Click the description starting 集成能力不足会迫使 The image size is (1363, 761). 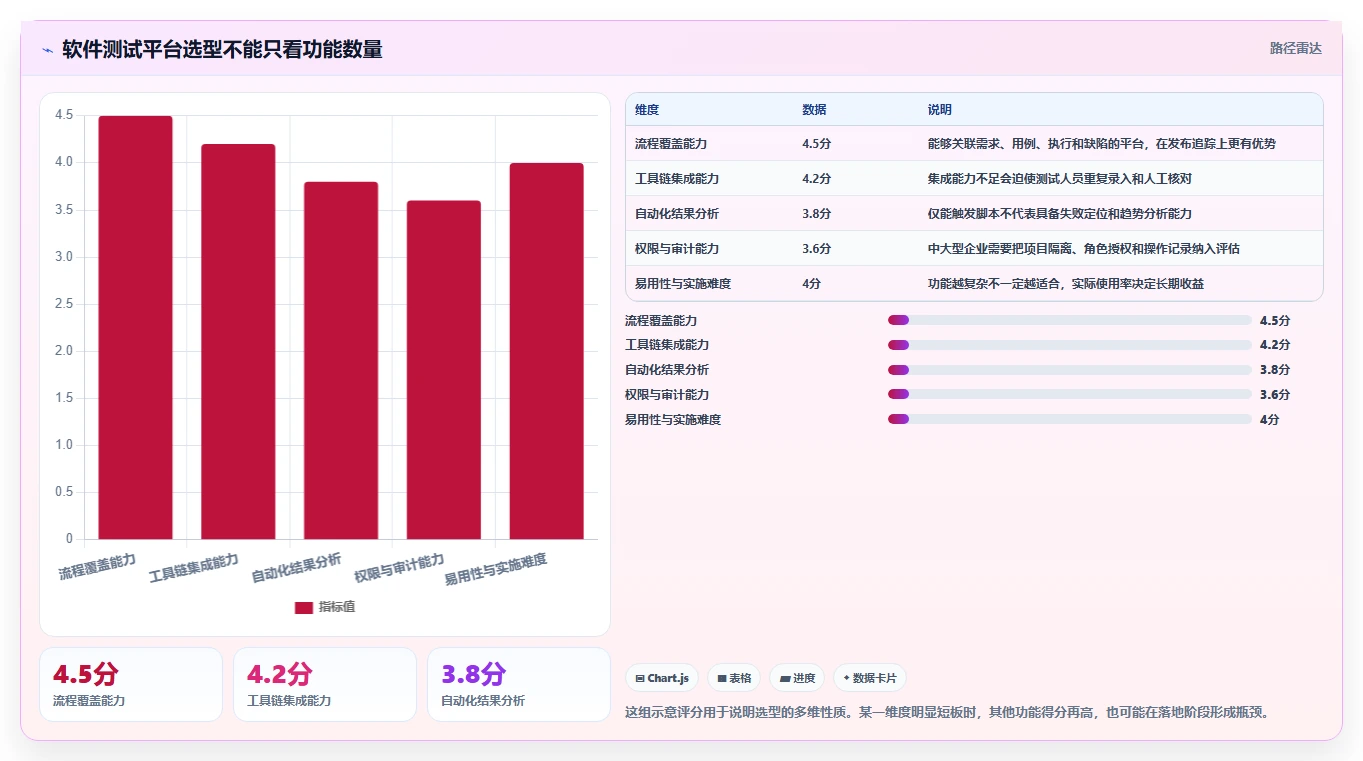(1059, 179)
